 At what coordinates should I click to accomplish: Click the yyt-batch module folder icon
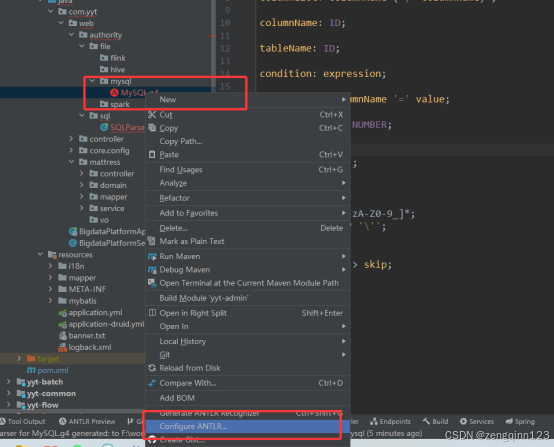pyautogui.click(x=21, y=382)
